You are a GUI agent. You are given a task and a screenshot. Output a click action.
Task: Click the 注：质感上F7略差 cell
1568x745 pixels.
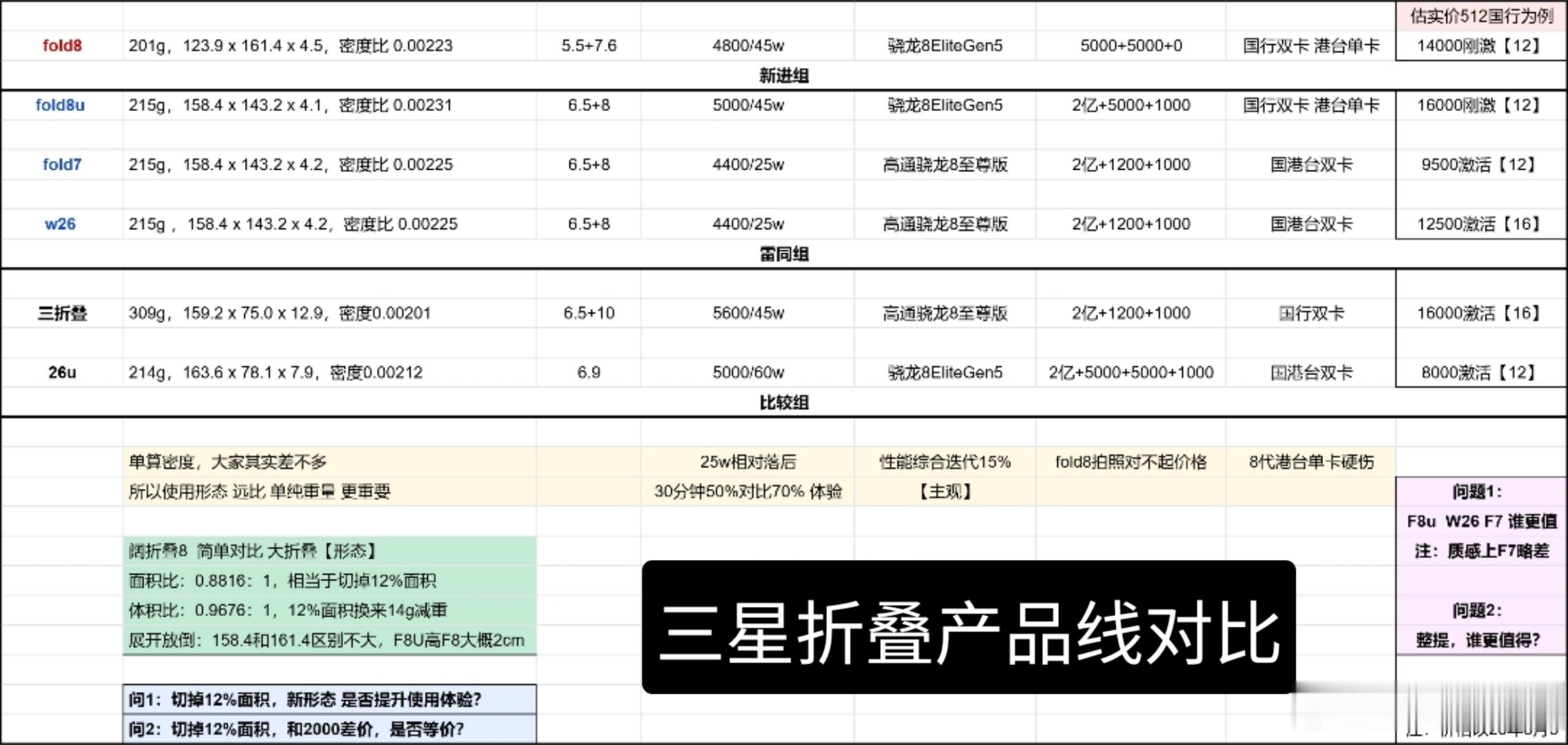[x=1482, y=550]
